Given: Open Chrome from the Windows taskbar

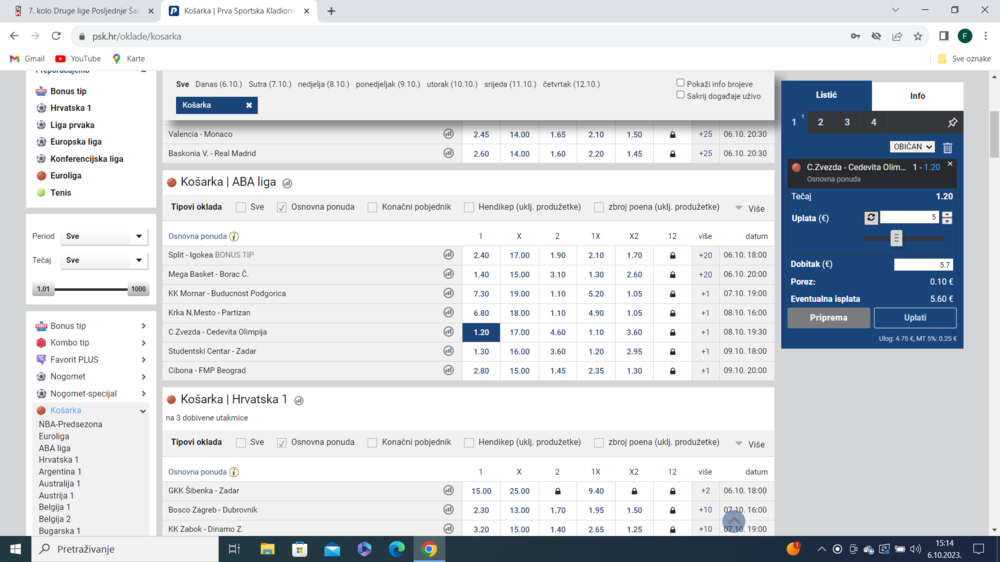Looking at the screenshot, I should pos(429,549).
